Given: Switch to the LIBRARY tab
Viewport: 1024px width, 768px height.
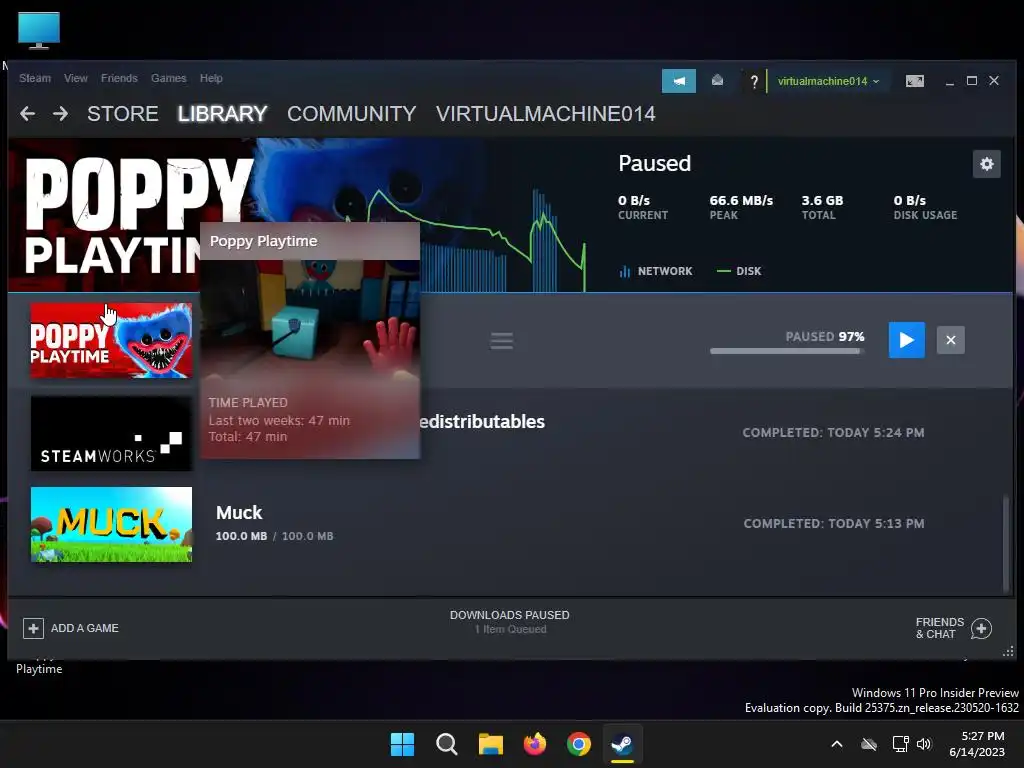Looking at the screenshot, I should (222, 114).
